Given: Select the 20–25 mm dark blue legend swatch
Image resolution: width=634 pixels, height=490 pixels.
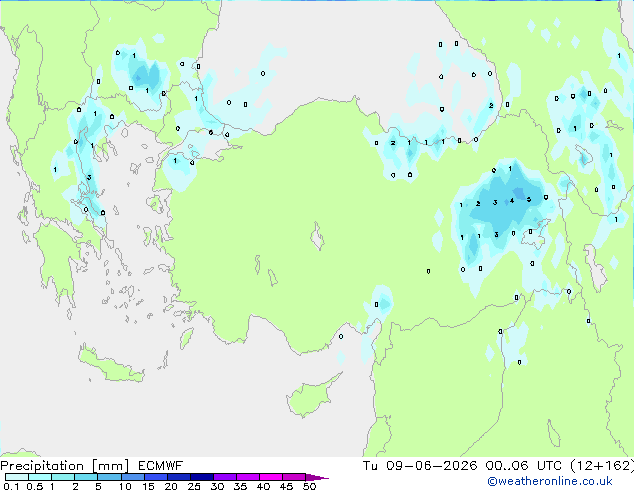Looking at the screenshot, I should 179,477.
